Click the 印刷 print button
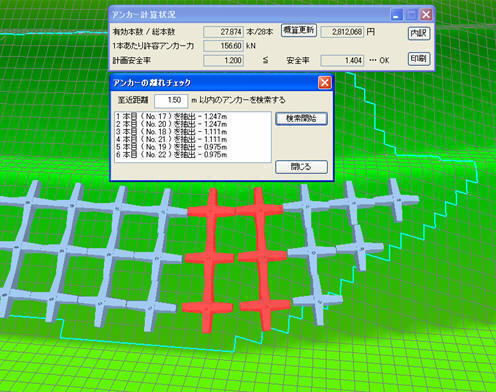The height and width of the screenshot is (392, 496). (419, 59)
